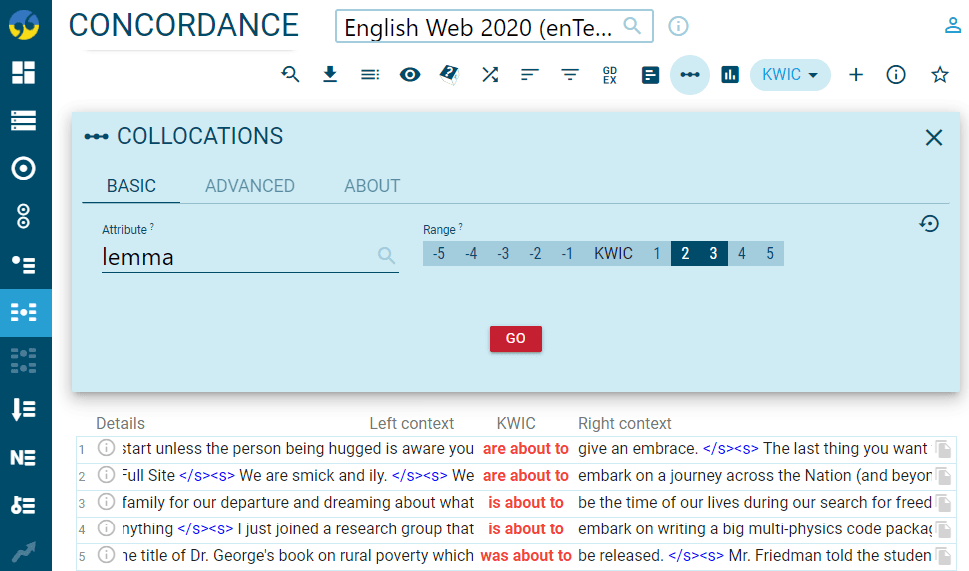
Task: Switch to the ADVANCED tab
Action: [x=249, y=186]
